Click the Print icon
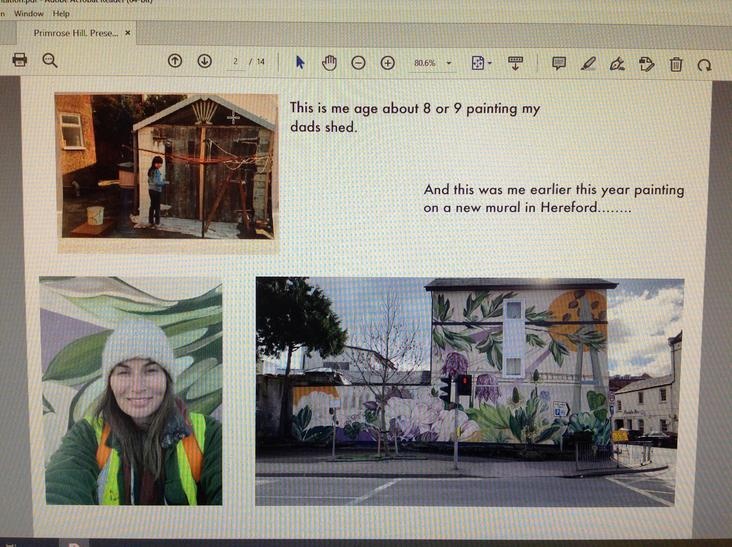The height and width of the screenshot is (547, 732). click(19, 61)
